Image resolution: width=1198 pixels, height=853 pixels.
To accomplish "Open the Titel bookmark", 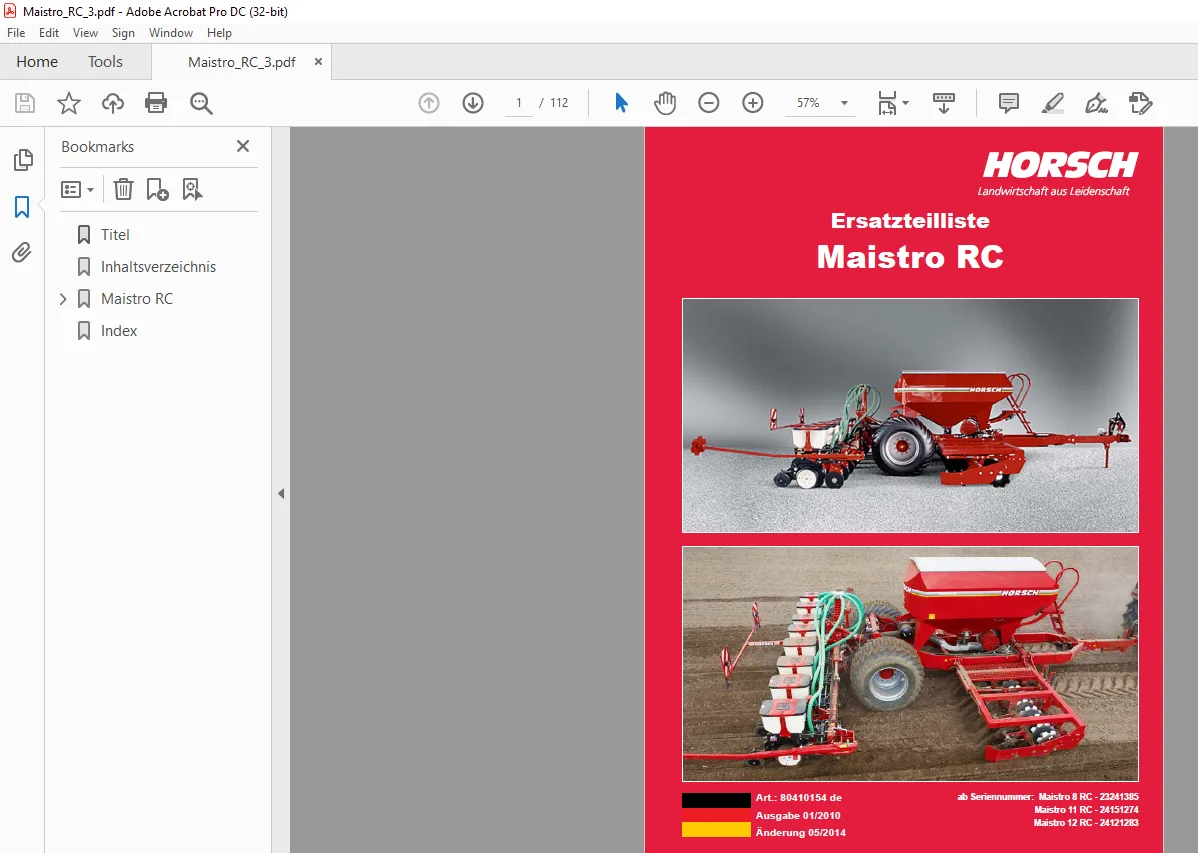I will pos(115,235).
